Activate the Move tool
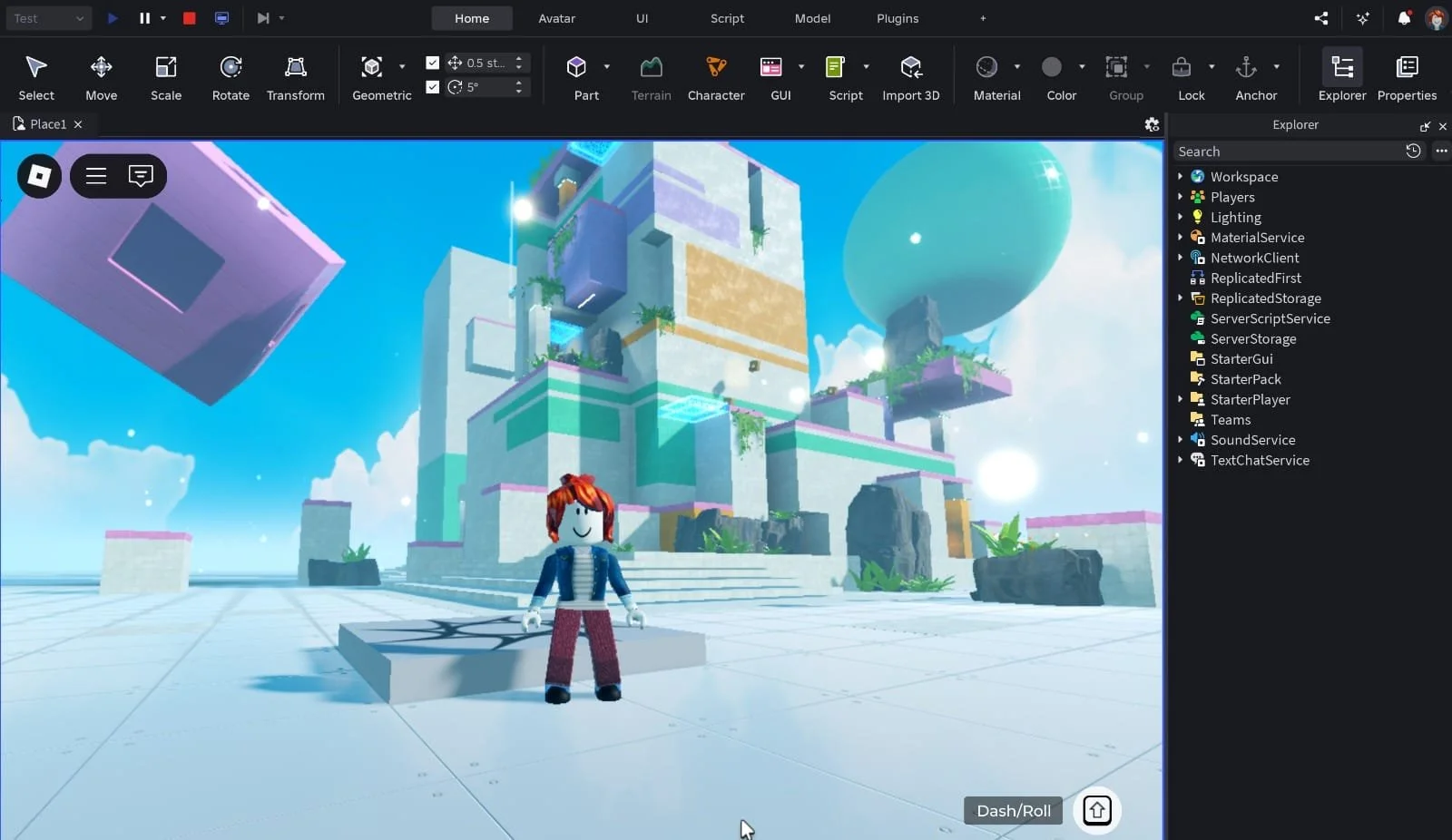1452x840 pixels. (x=102, y=78)
